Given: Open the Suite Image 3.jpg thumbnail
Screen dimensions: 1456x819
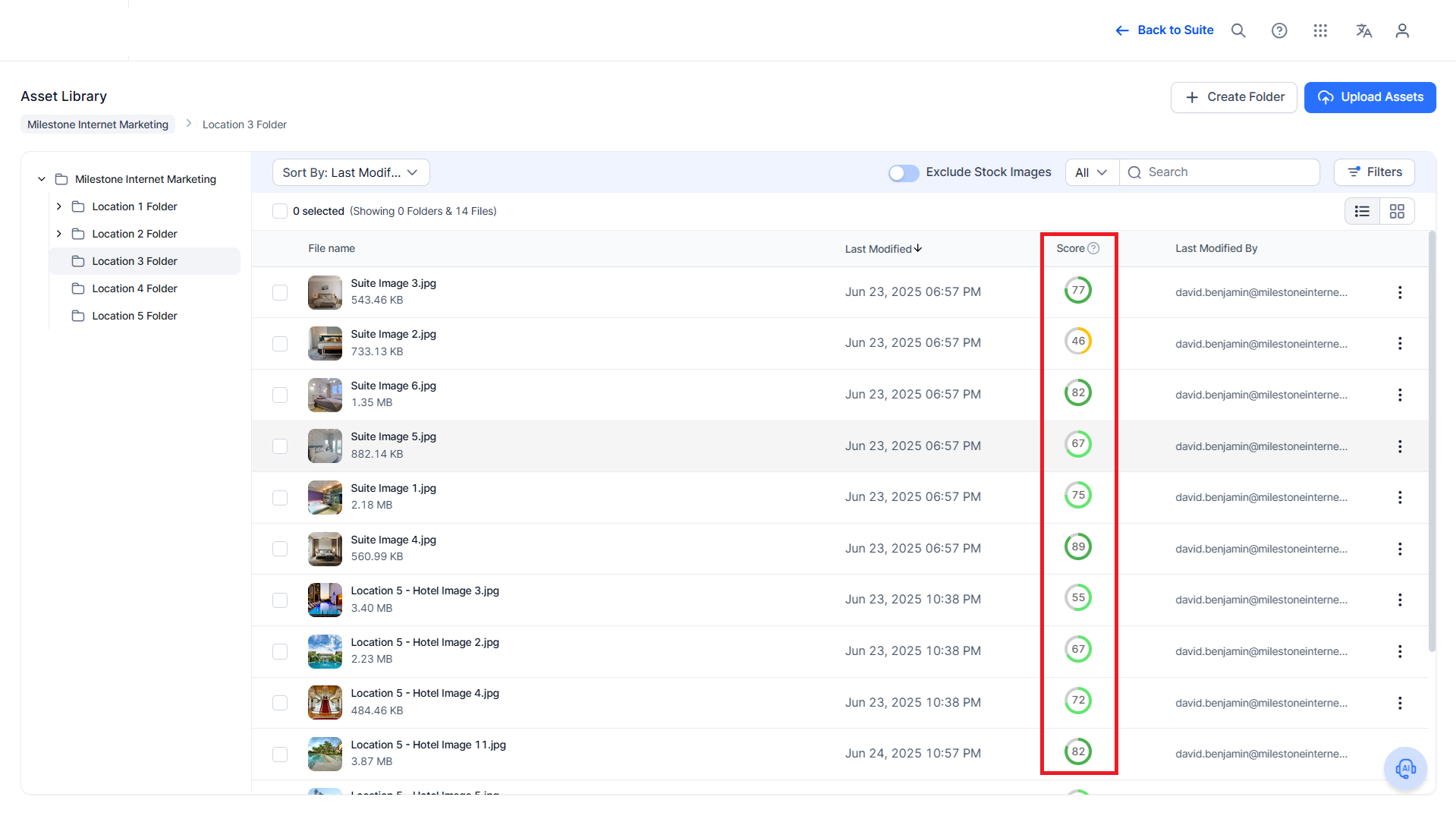Looking at the screenshot, I should point(325,292).
